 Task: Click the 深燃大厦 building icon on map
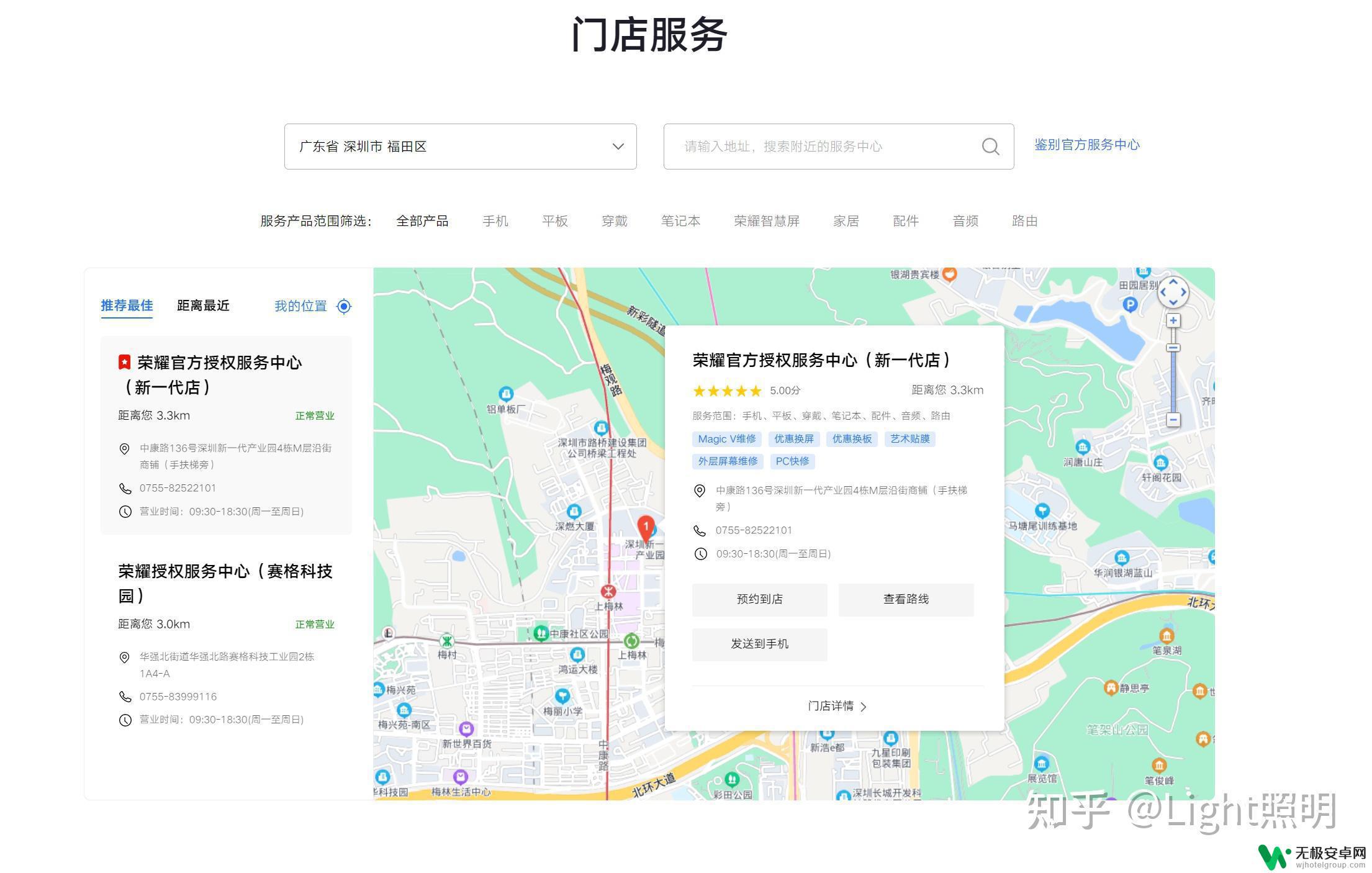574,512
